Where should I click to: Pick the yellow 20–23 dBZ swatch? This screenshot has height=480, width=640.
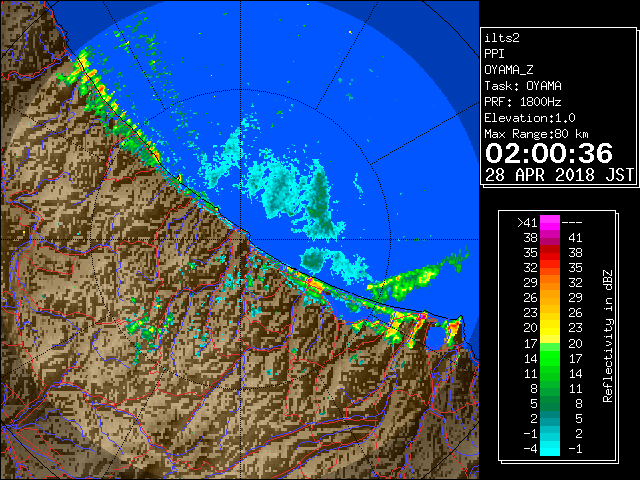550,328
